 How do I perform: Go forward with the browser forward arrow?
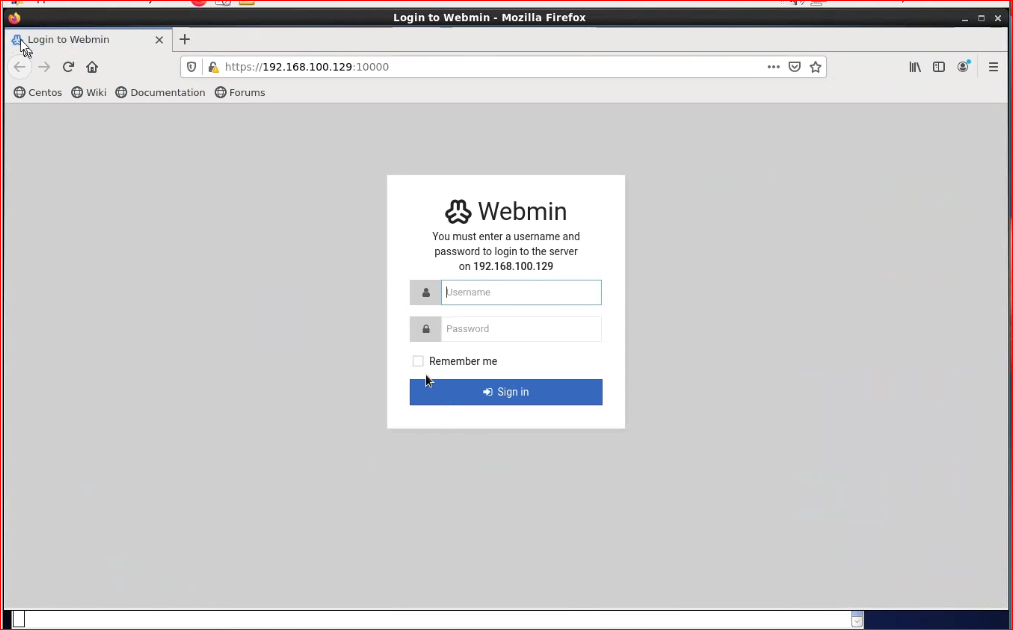pyautogui.click(x=44, y=67)
